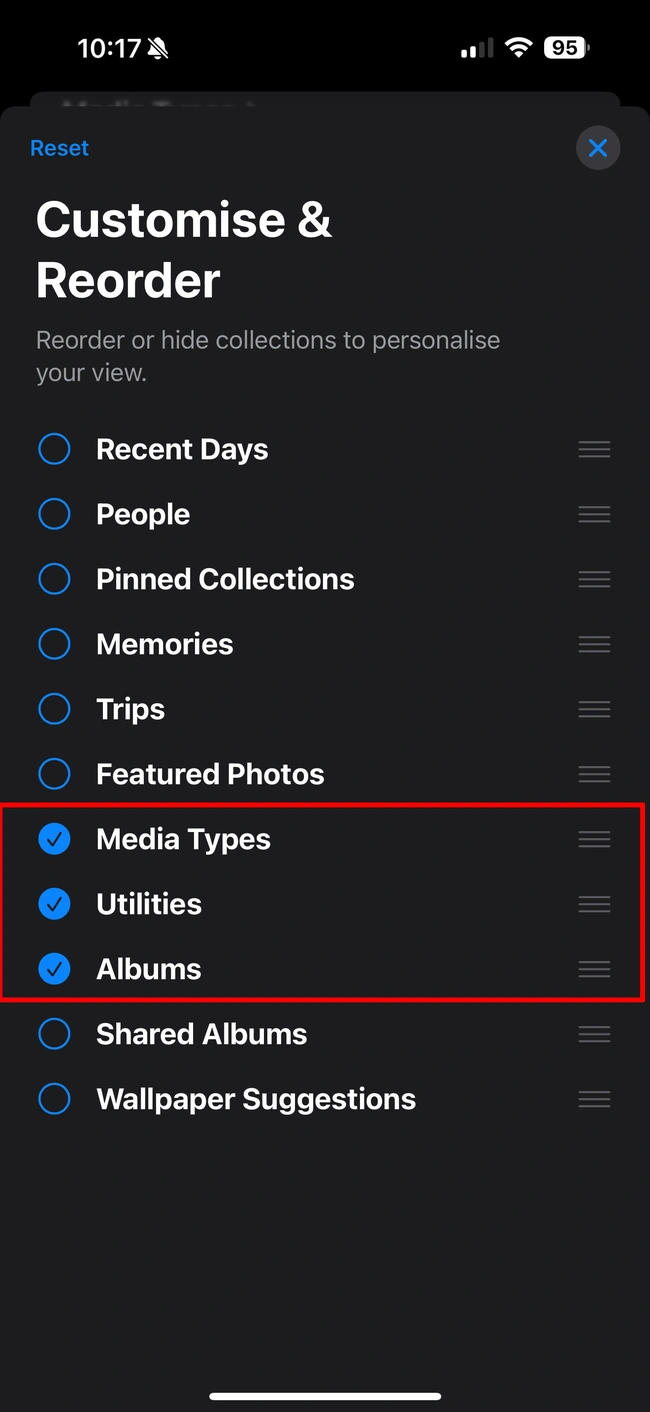Tap the Trips row drag handle
650x1412 pixels.
pos(594,709)
